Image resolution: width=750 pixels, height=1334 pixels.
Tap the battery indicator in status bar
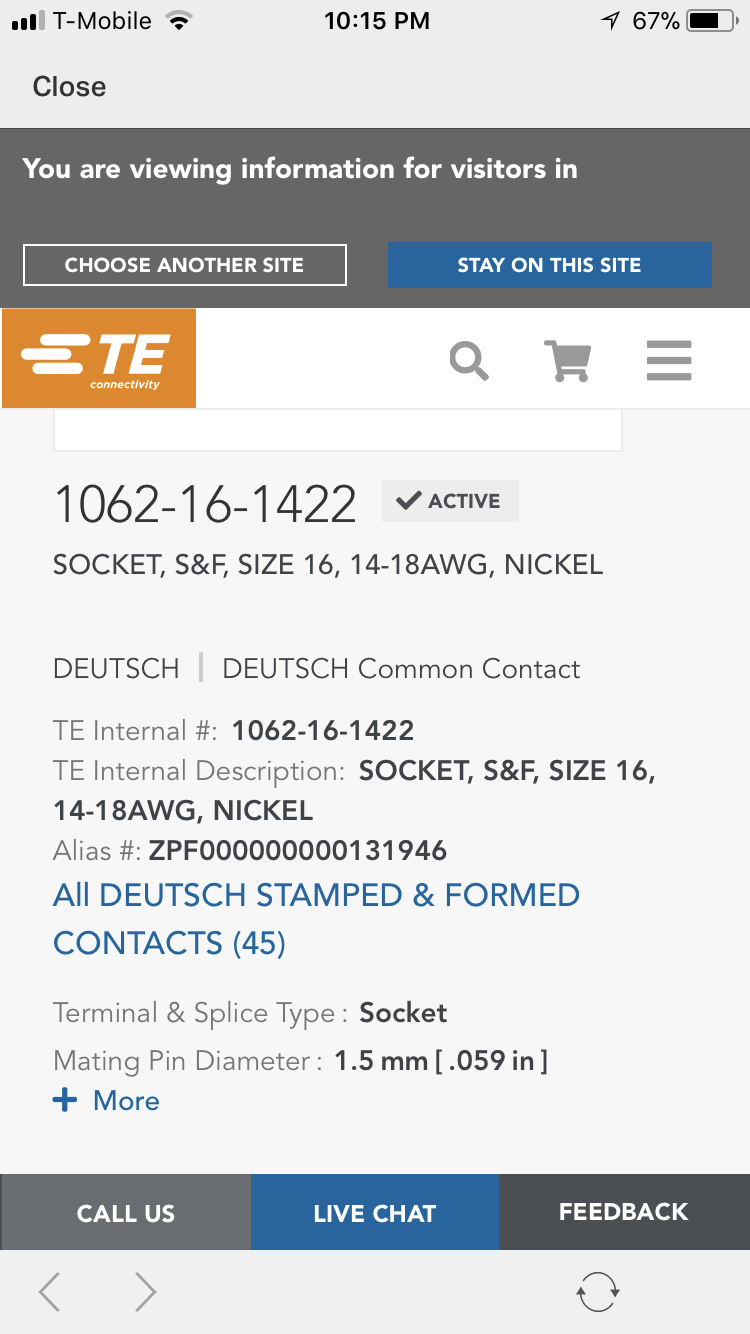pyautogui.click(x=711, y=20)
